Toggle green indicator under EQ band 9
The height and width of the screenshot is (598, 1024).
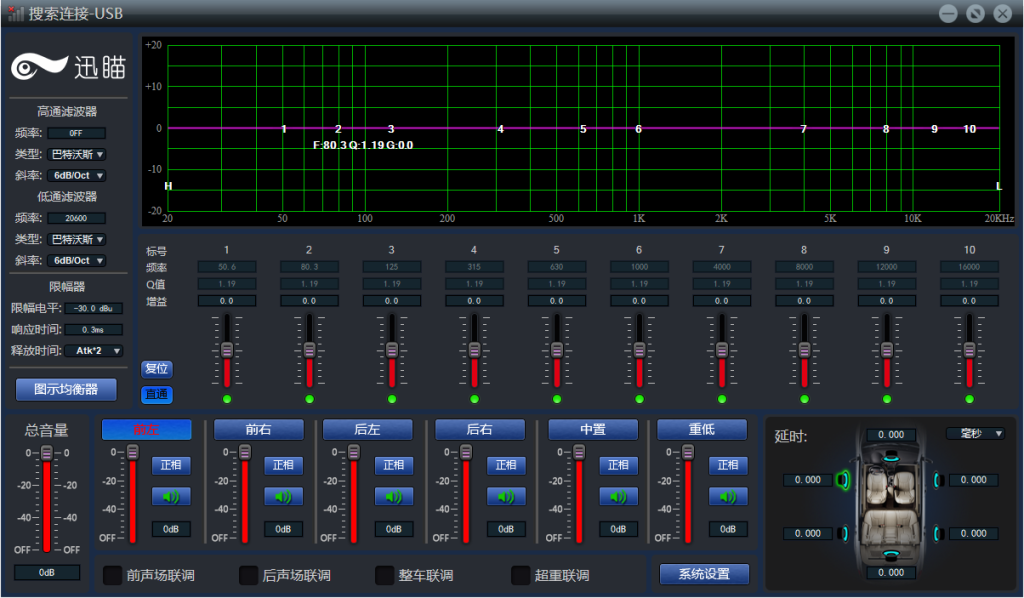[887, 399]
